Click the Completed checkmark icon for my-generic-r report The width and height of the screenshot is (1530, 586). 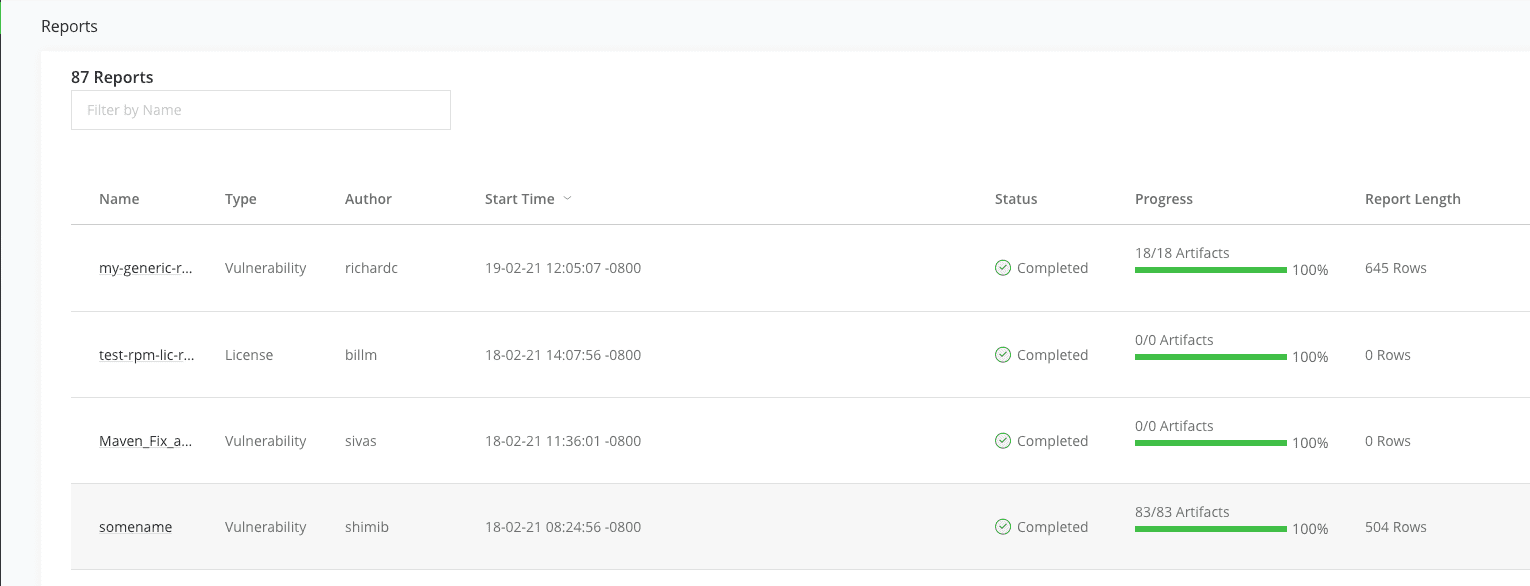[1002, 268]
